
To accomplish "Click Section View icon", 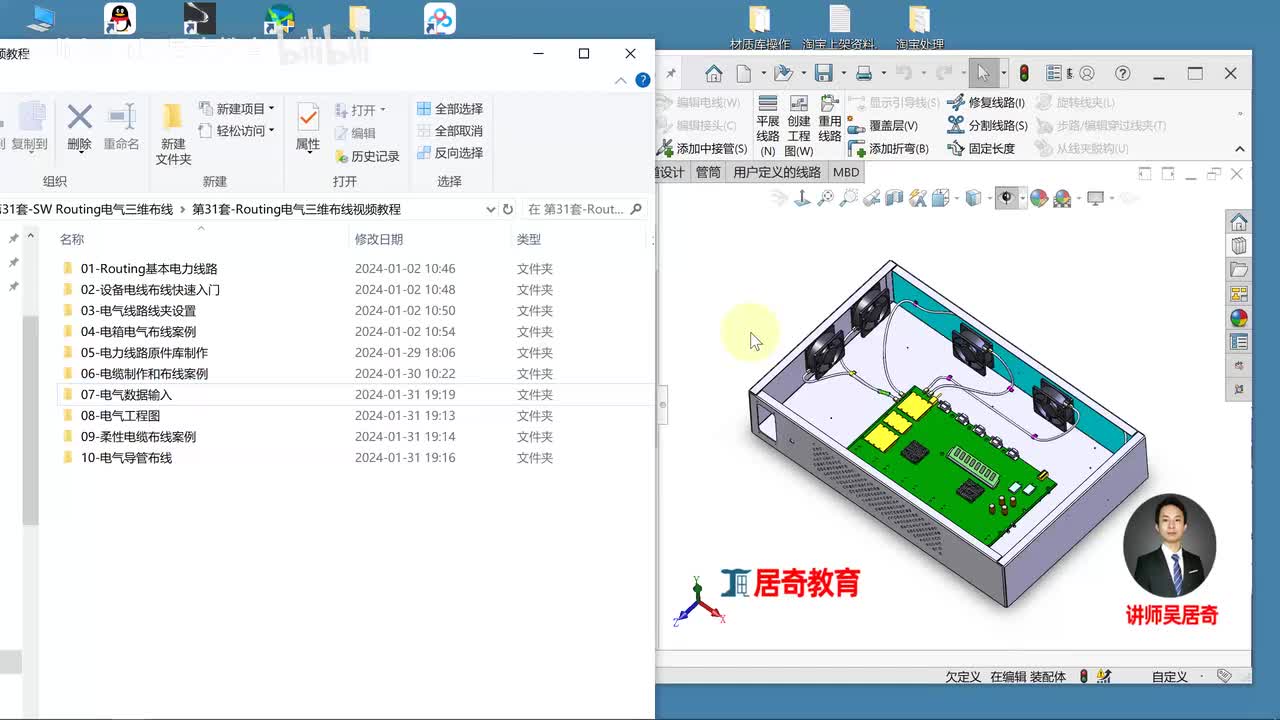I will pos(895,198).
